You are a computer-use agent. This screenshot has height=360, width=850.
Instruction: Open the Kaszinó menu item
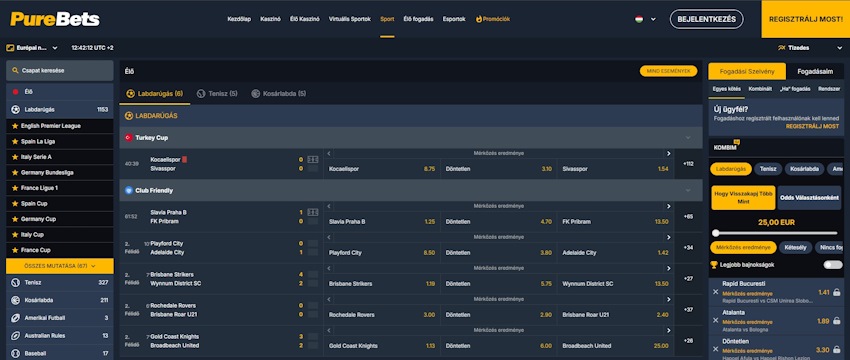pyautogui.click(x=270, y=19)
